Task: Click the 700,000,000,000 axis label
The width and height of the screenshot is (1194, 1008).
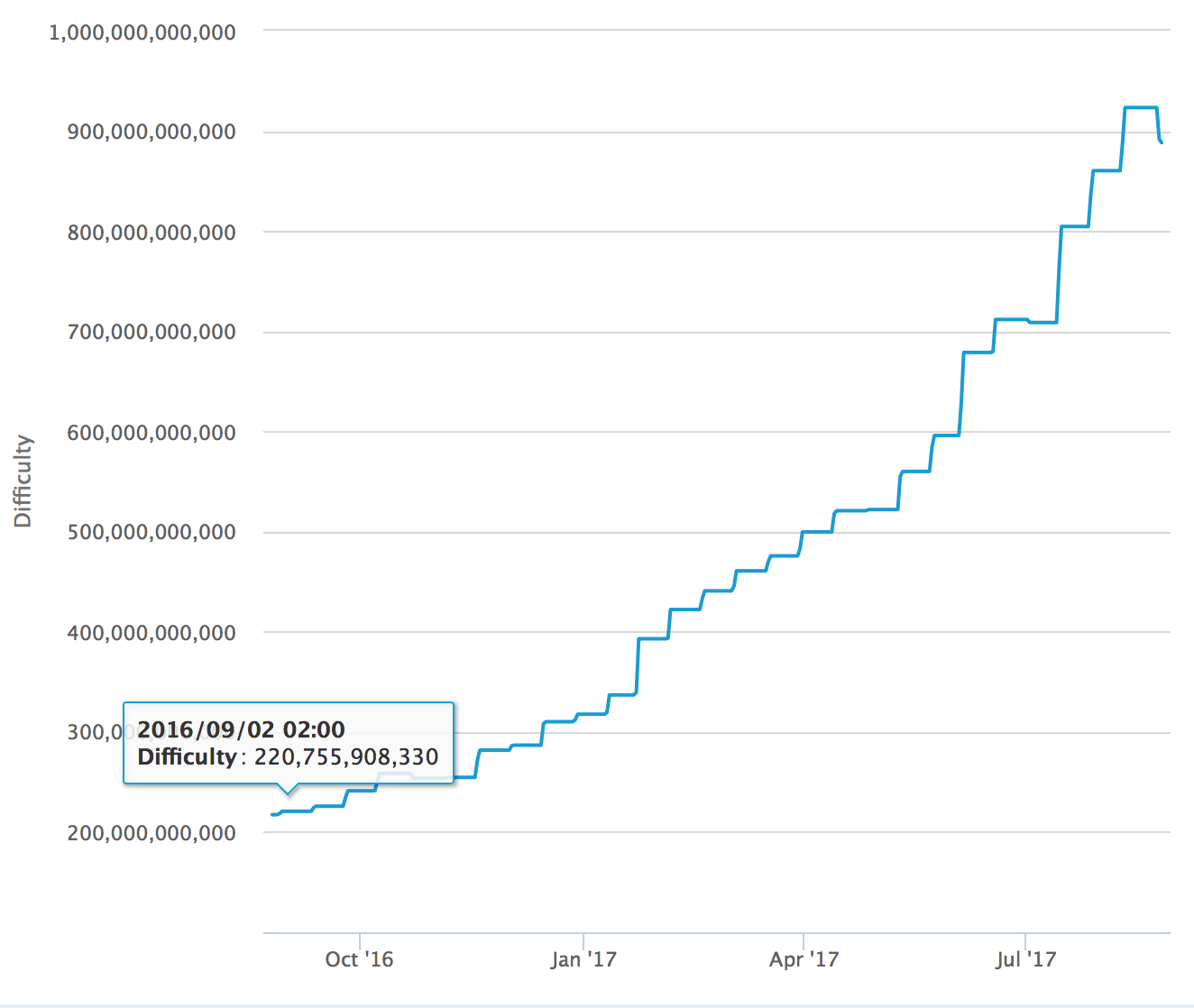Action: pos(152,332)
